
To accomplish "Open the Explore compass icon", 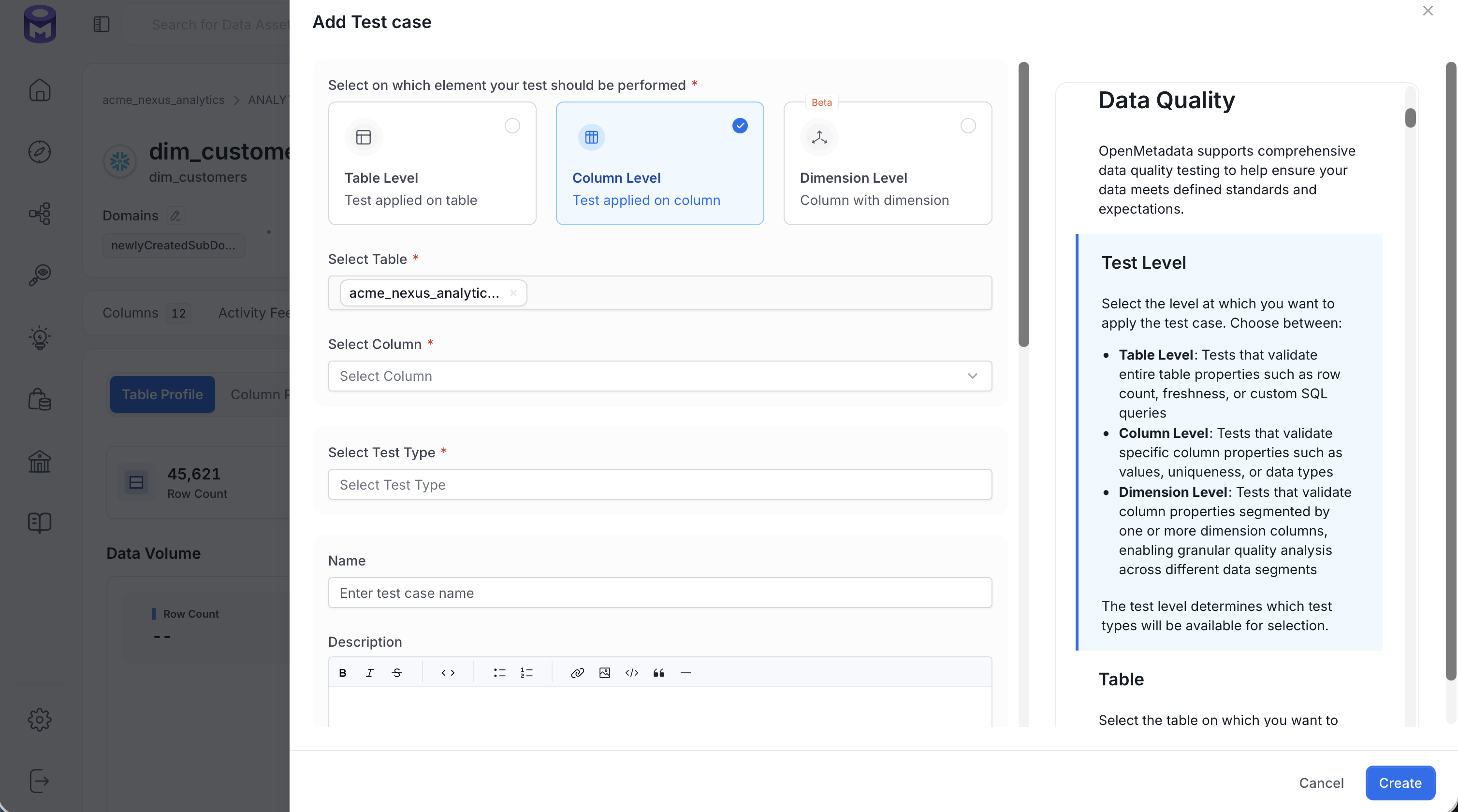I will coord(40,152).
